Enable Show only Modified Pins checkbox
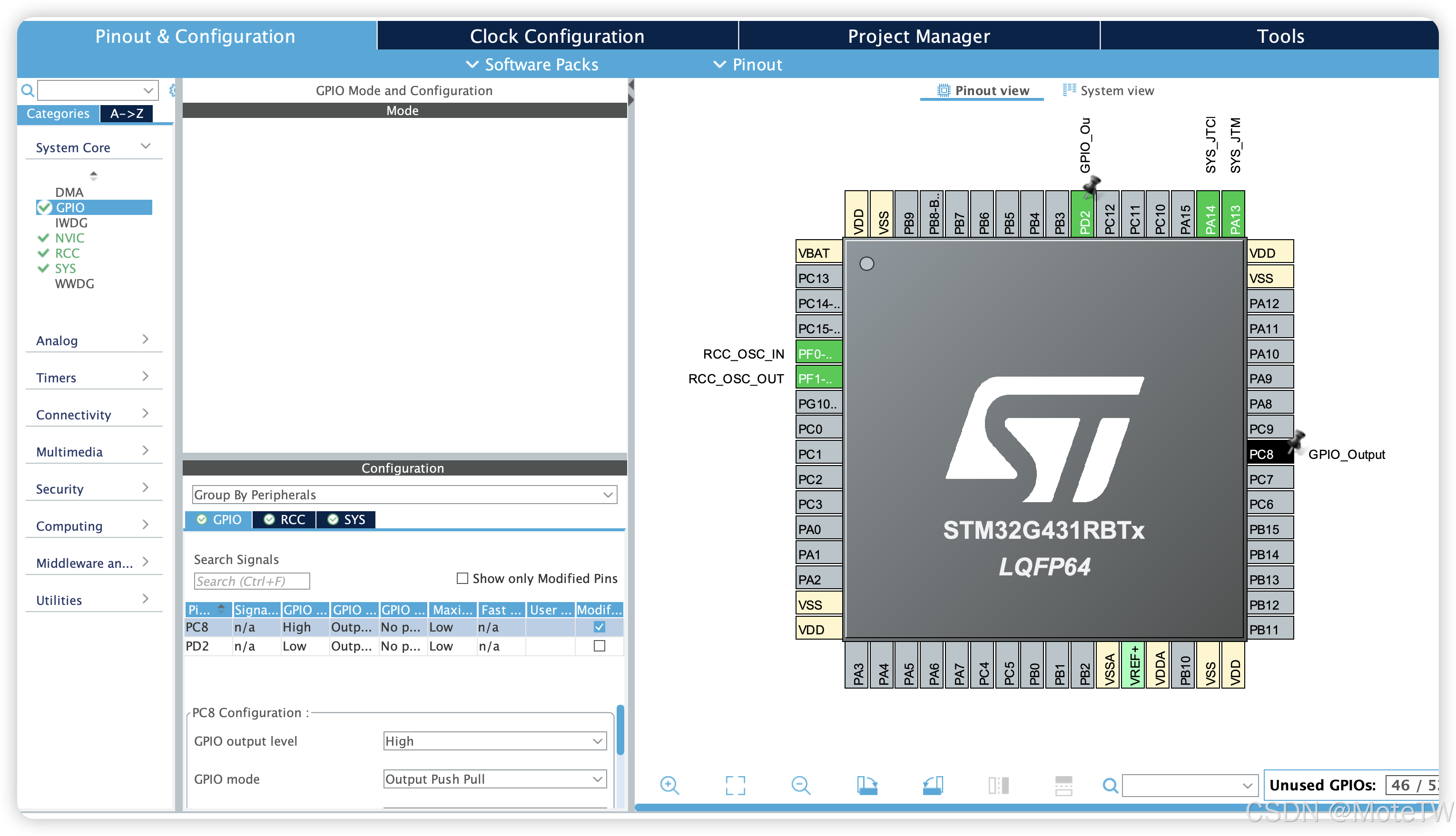 [x=462, y=578]
